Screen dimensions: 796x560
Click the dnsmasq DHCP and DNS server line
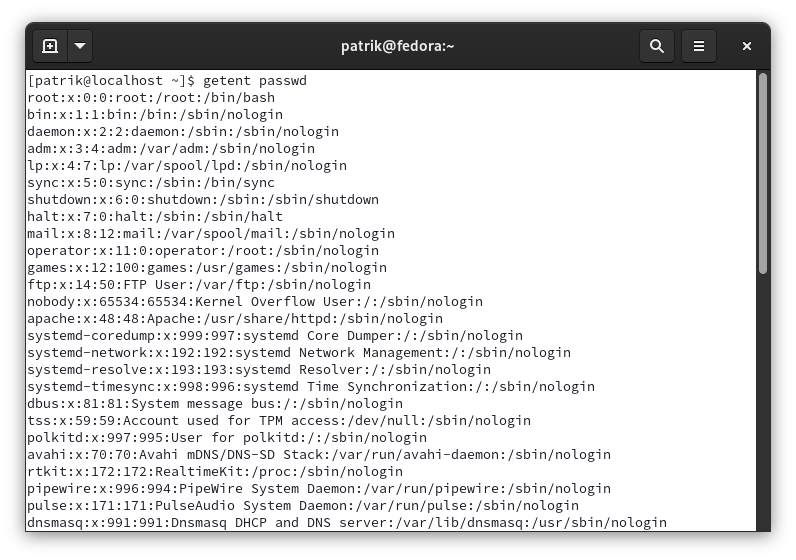tap(347, 522)
